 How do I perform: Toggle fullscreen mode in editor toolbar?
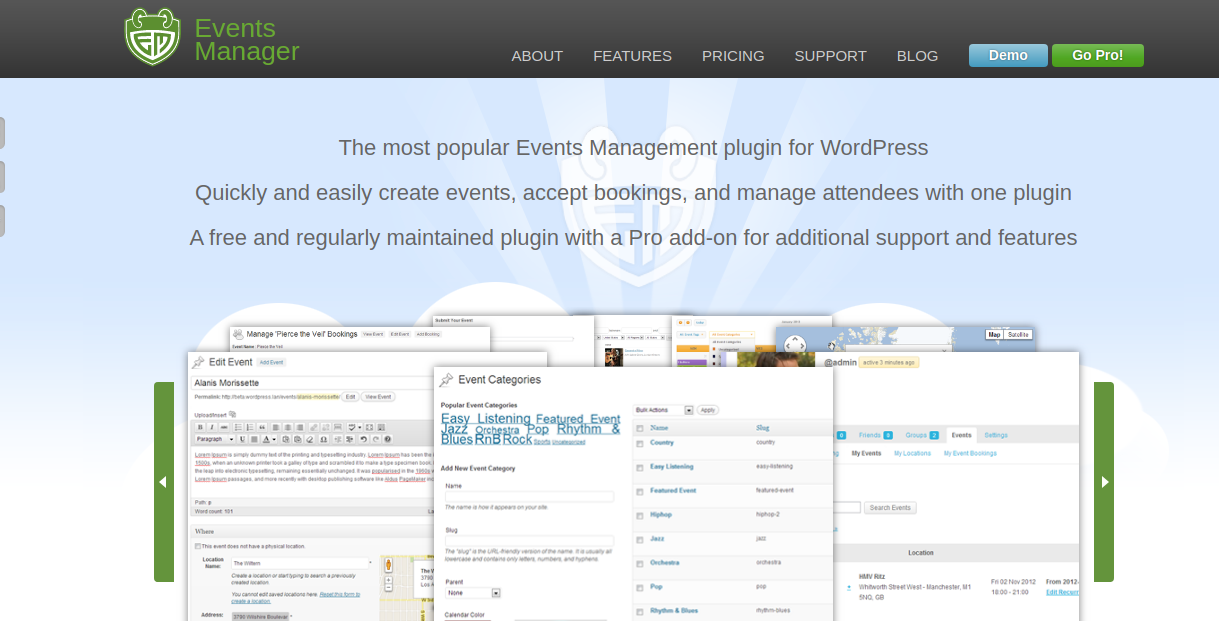pos(369,427)
